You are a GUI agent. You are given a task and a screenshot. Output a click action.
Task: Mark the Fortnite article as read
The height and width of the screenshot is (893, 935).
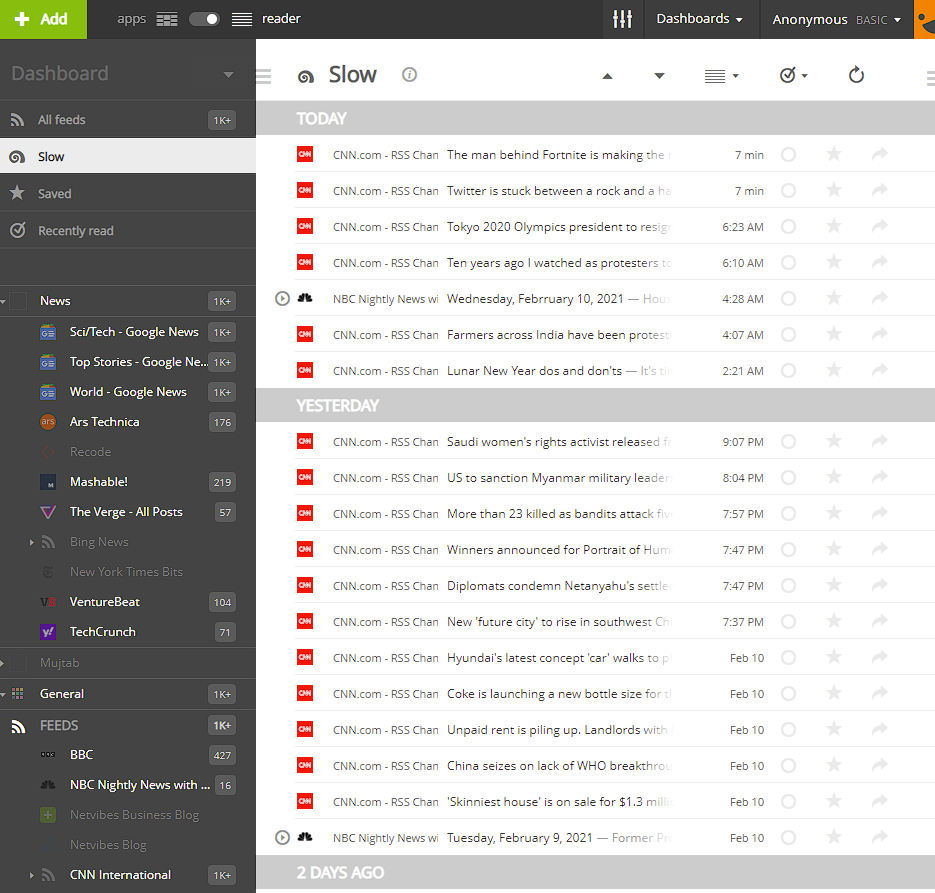pyautogui.click(x=788, y=155)
